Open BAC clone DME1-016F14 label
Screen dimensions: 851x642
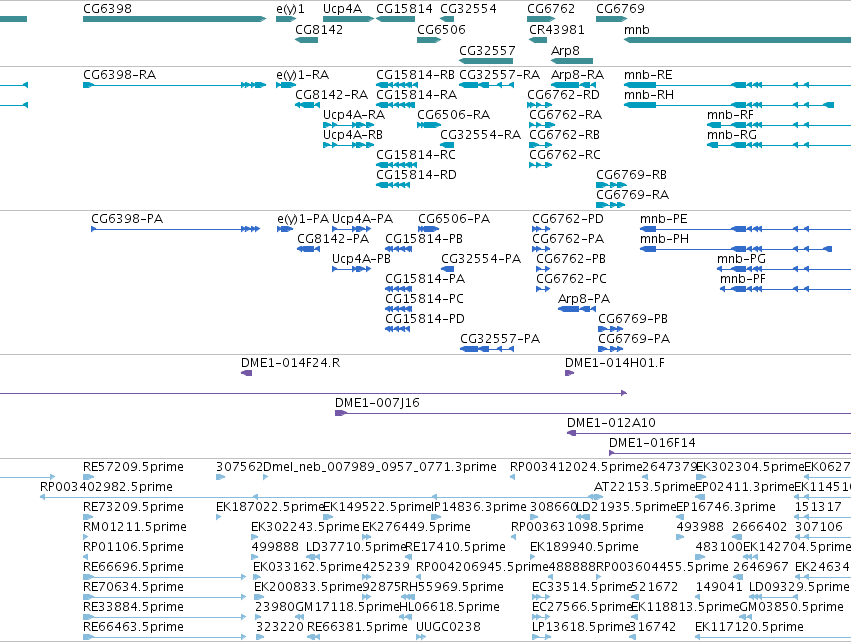[x=652, y=443]
